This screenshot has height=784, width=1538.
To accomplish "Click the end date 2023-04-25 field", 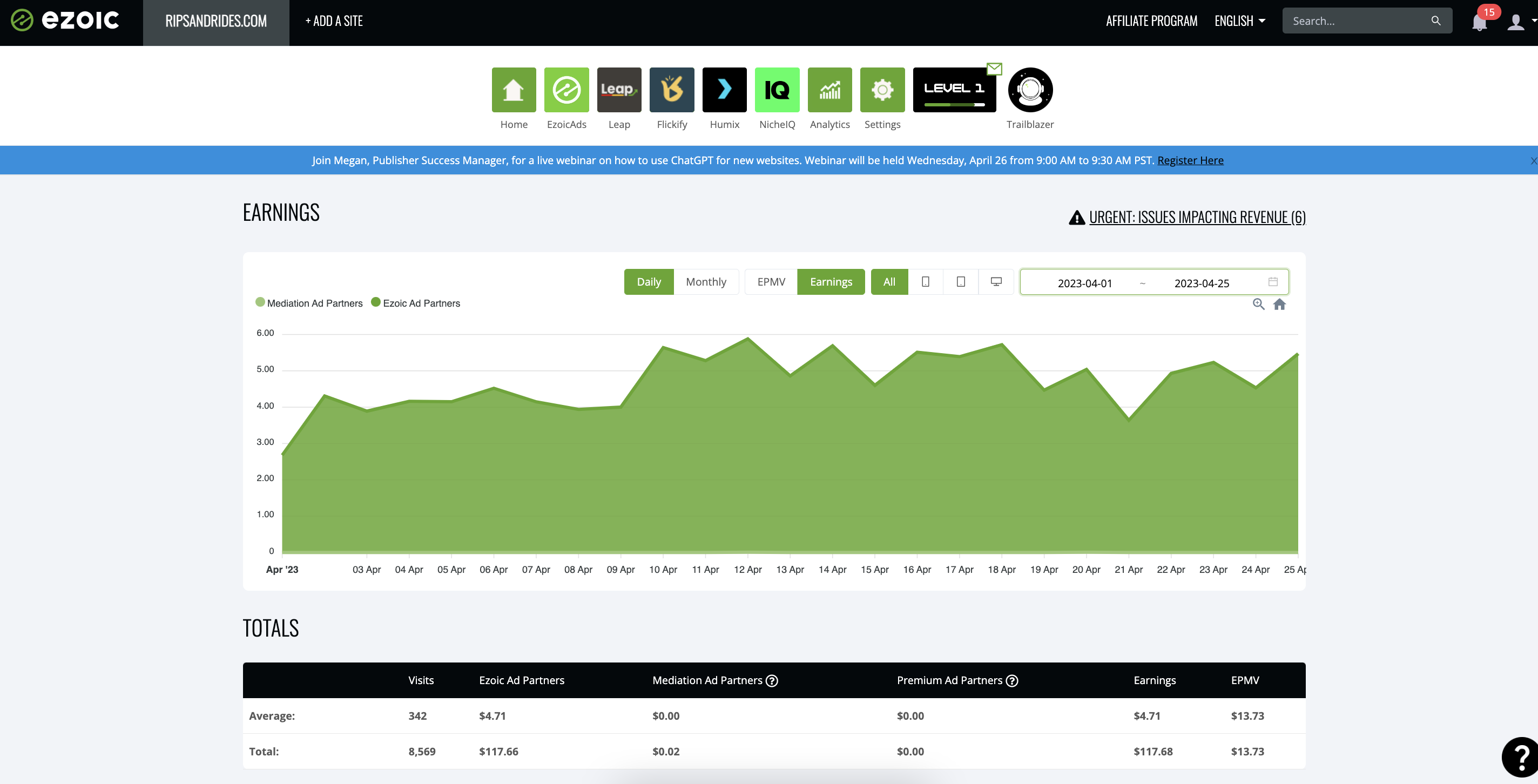I will pyautogui.click(x=1201, y=283).
